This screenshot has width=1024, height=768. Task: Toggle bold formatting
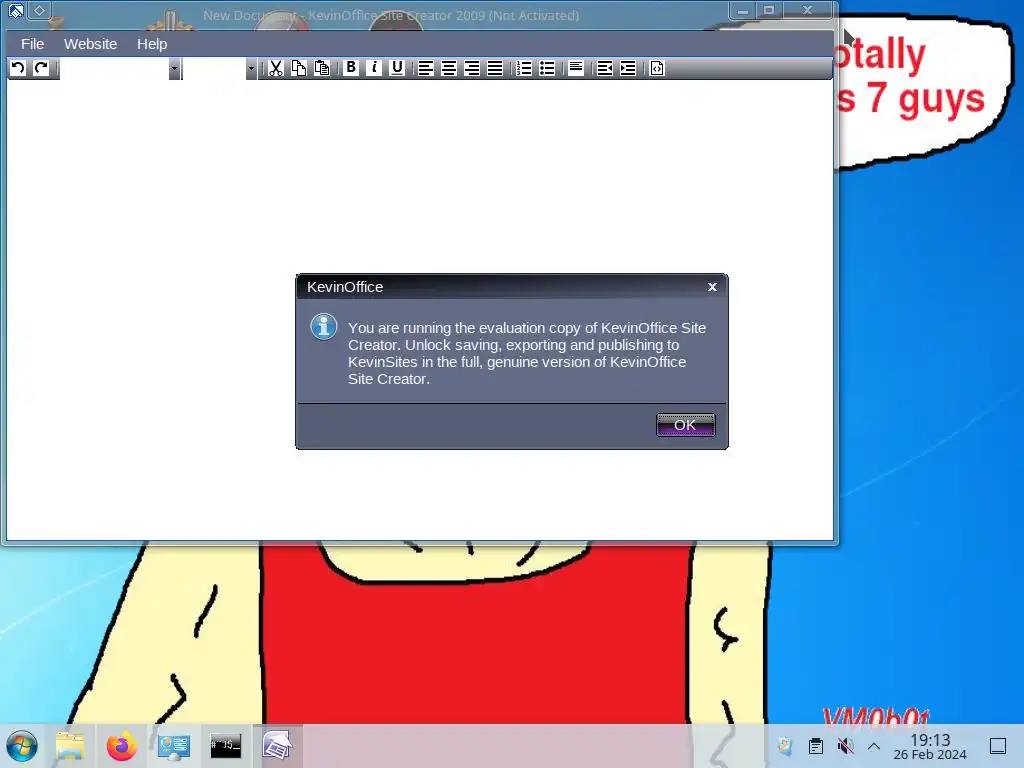click(351, 68)
